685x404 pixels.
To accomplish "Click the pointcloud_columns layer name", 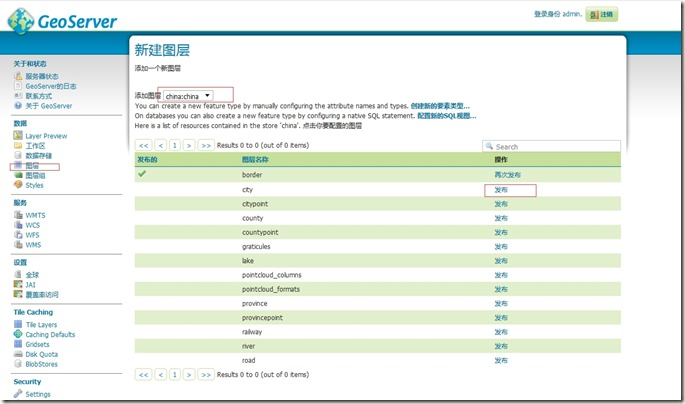I will click(x=272, y=275).
